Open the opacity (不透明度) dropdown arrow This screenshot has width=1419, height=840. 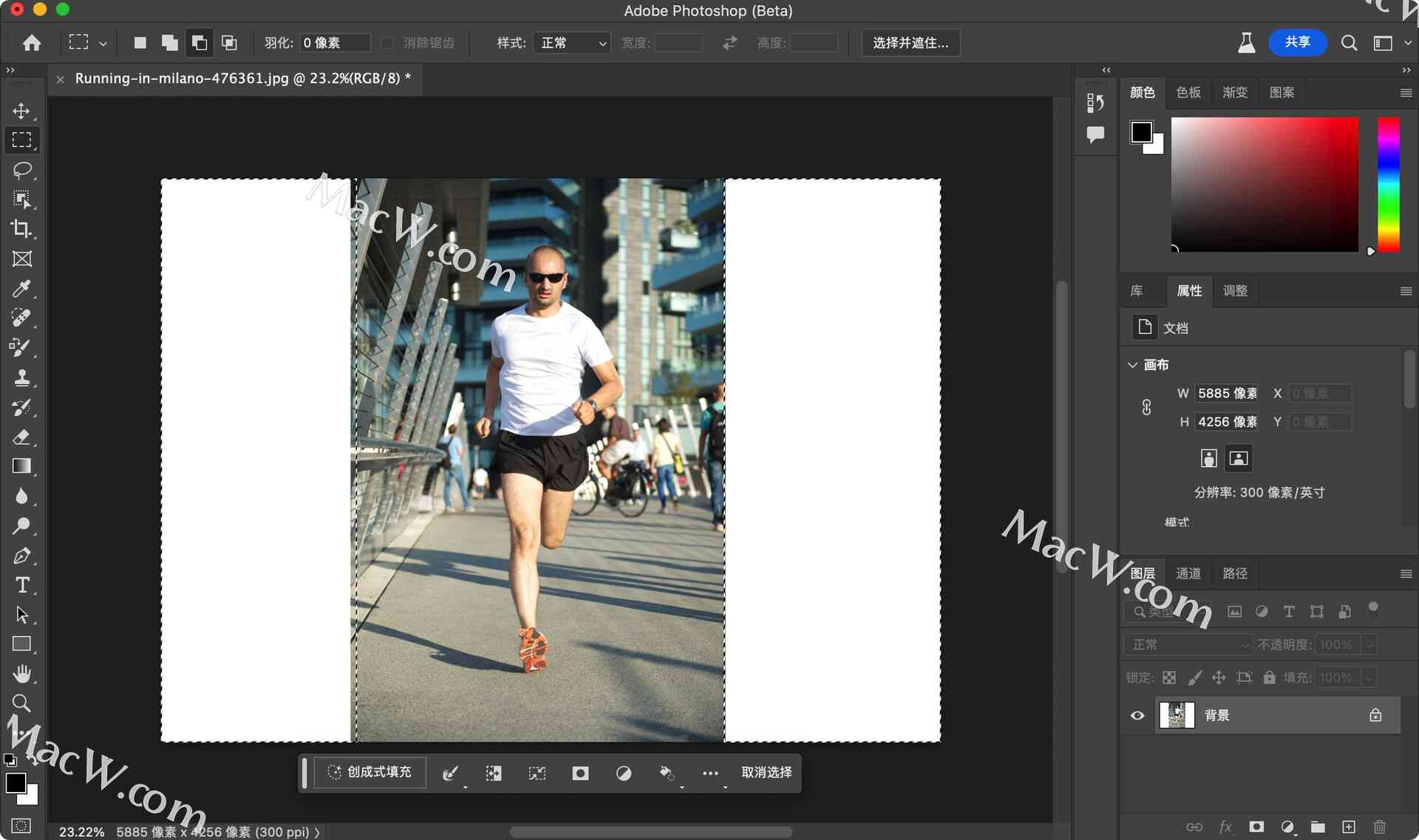(x=1369, y=645)
